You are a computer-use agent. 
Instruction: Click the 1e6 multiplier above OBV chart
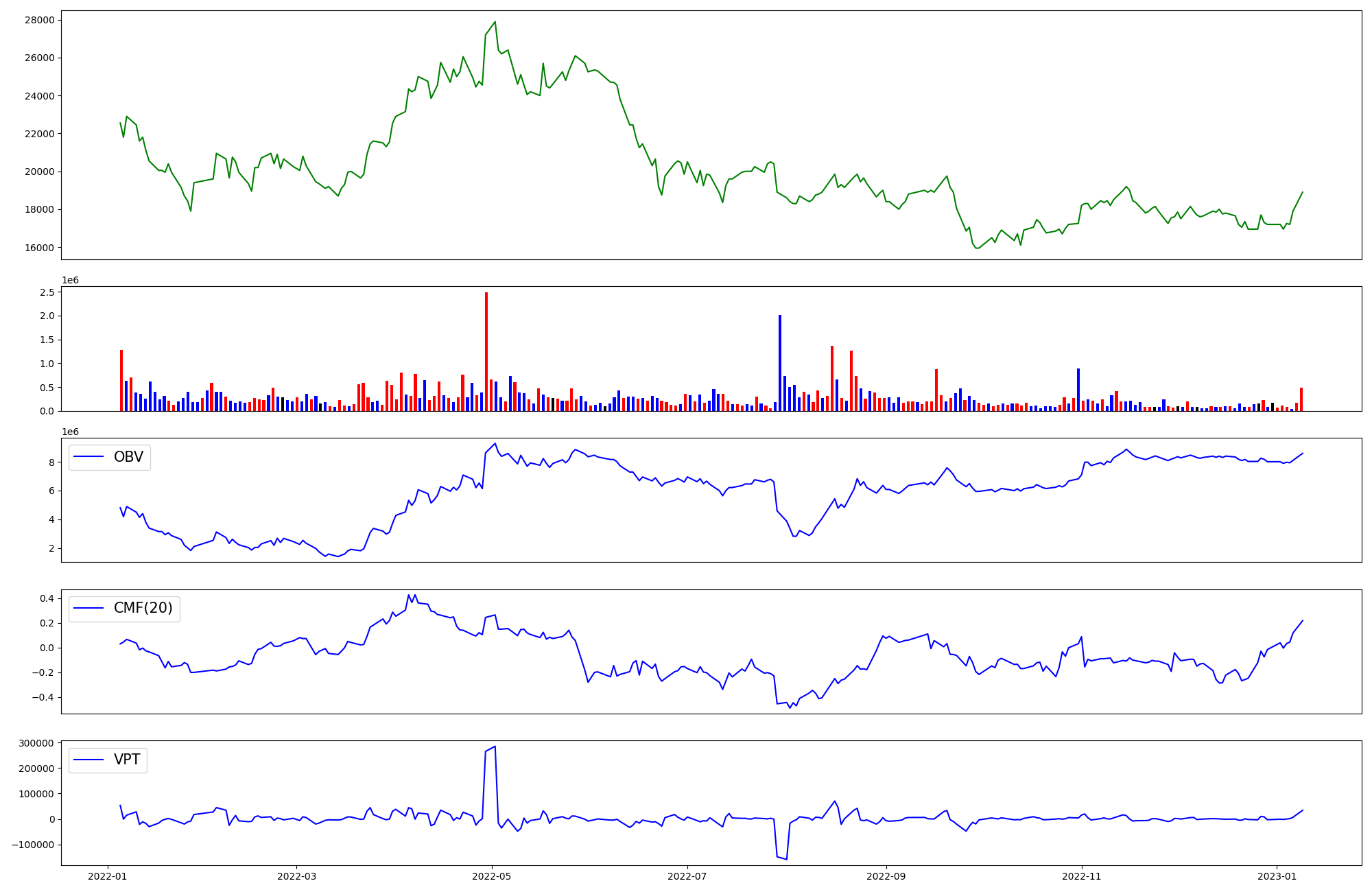click(x=71, y=432)
